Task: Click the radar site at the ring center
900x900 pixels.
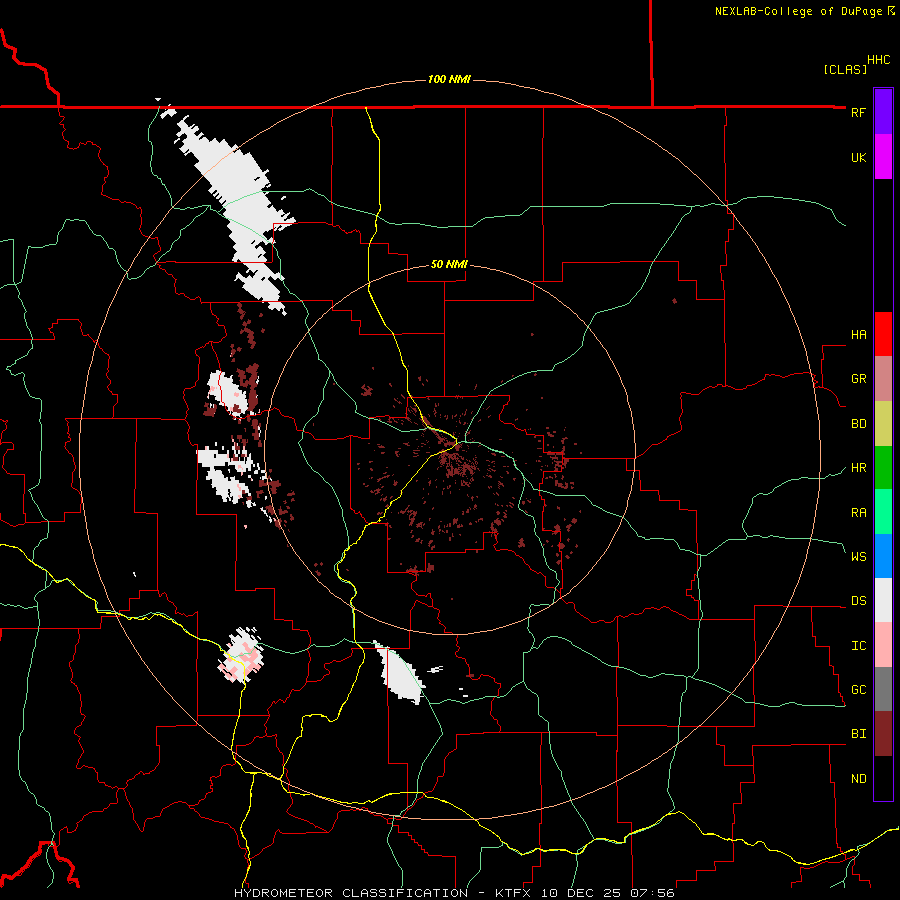Action: [450, 449]
